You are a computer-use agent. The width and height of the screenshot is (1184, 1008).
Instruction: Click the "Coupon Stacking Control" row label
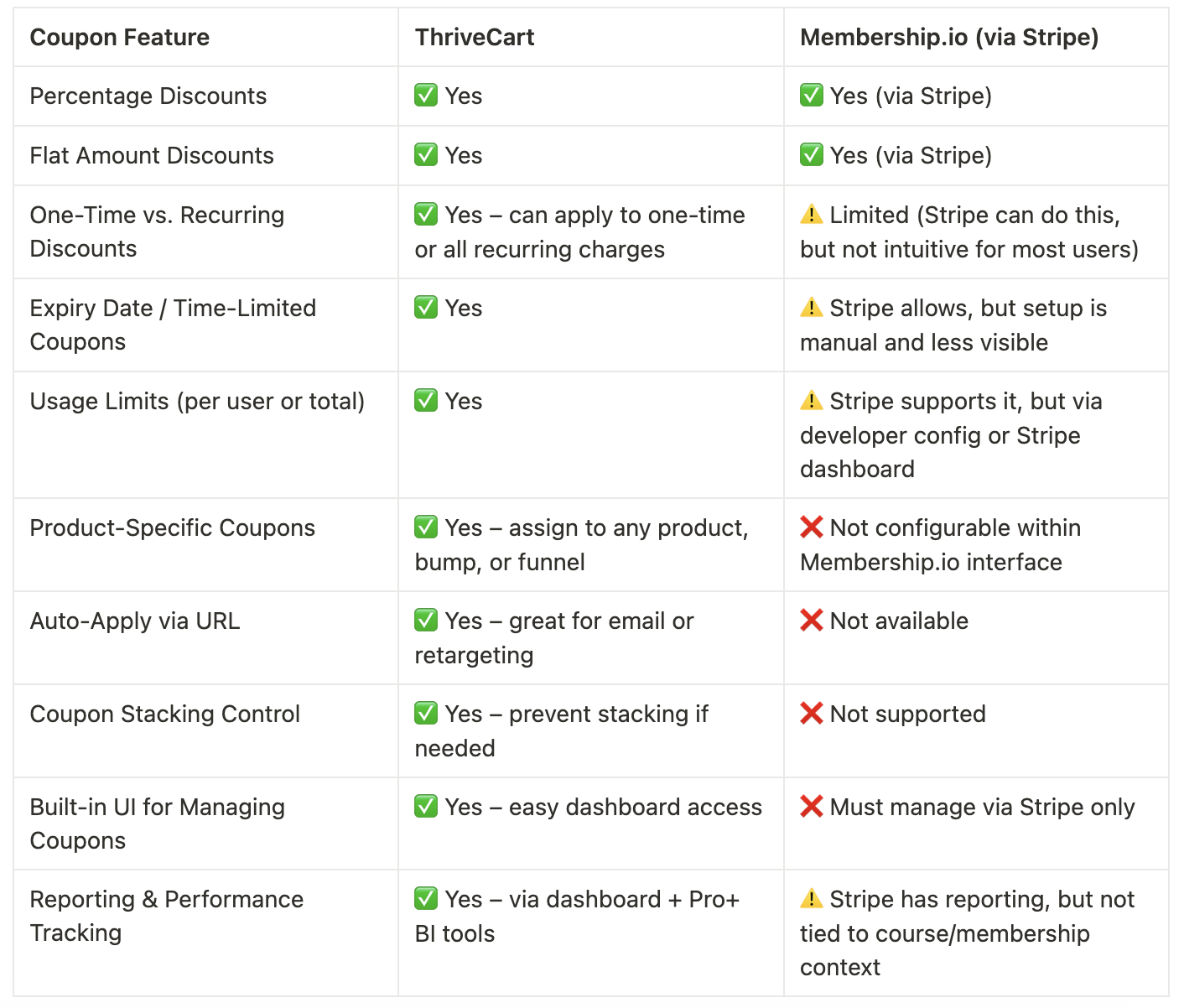coord(165,714)
